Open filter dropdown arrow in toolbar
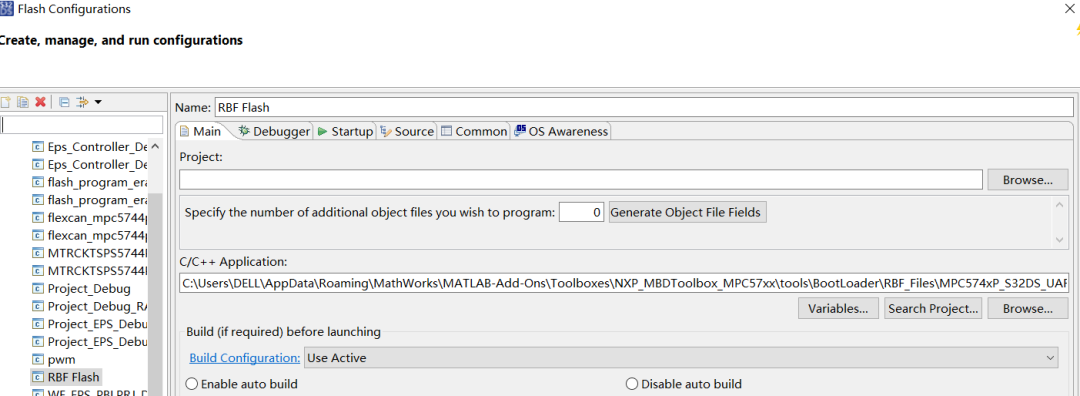Screen dimensions: 1080x396 tap(98, 103)
